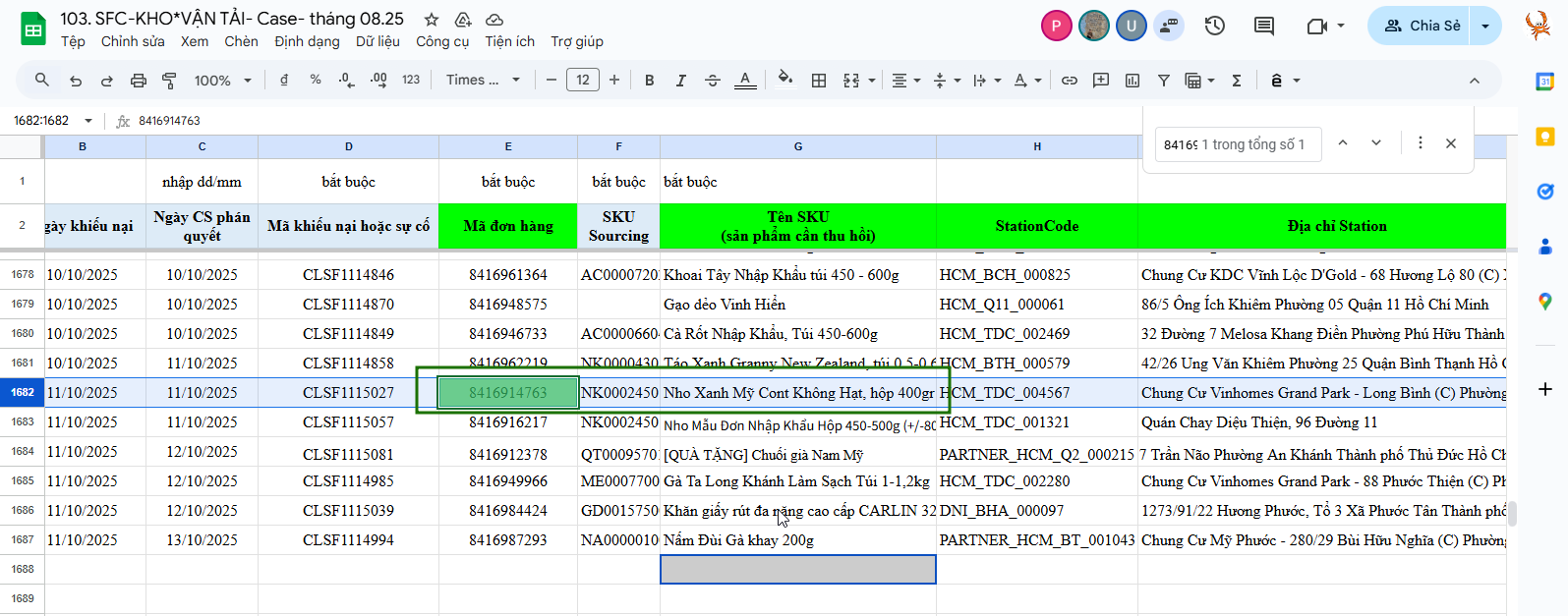This screenshot has height=616, width=1568.
Task: Open the share options dropdown arrow
Action: point(1485,26)
